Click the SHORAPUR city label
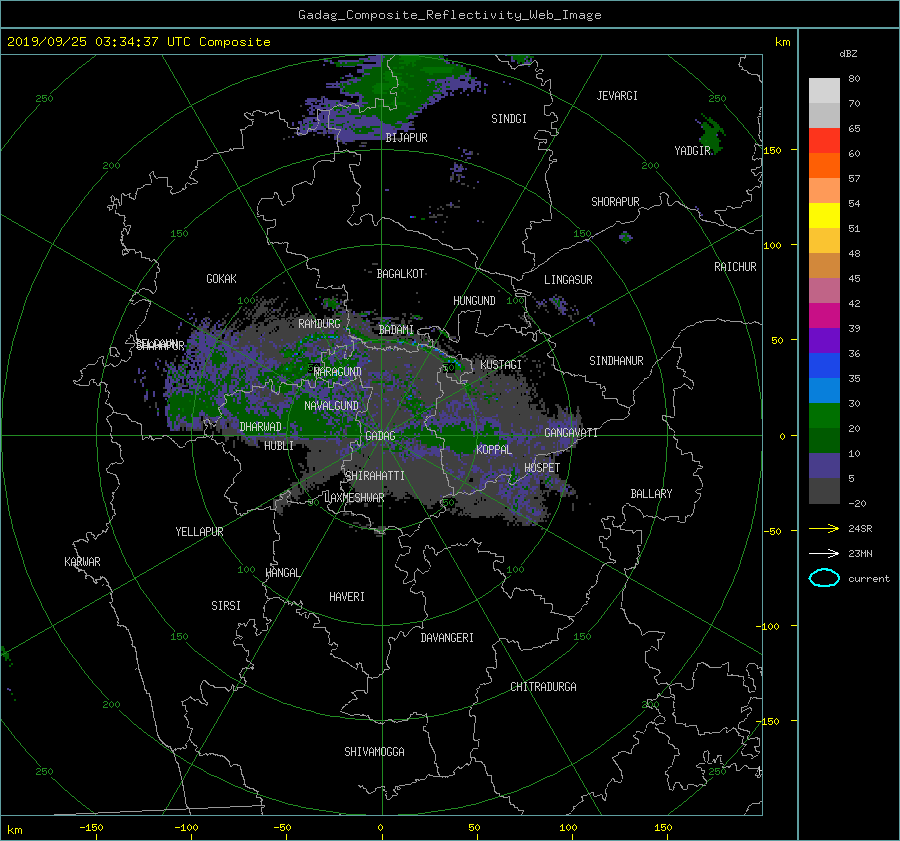This screenshot has height=841, width=900. [x=615, y=202]
